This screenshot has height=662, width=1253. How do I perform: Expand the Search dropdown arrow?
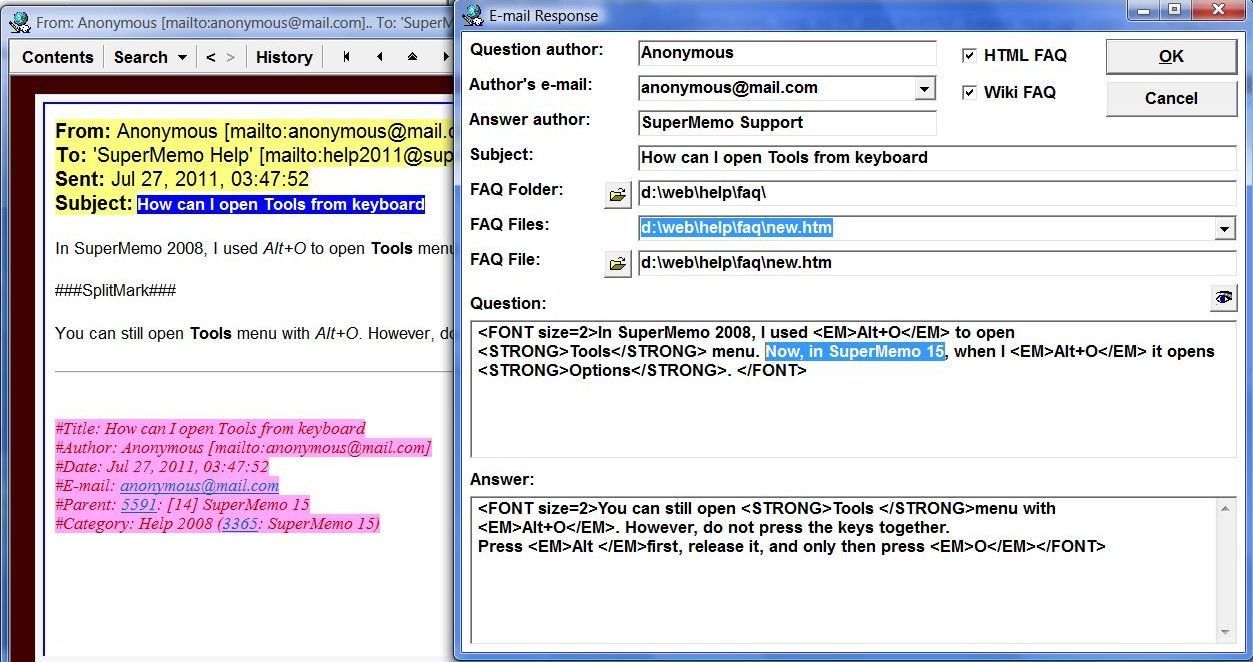[182, 57]
